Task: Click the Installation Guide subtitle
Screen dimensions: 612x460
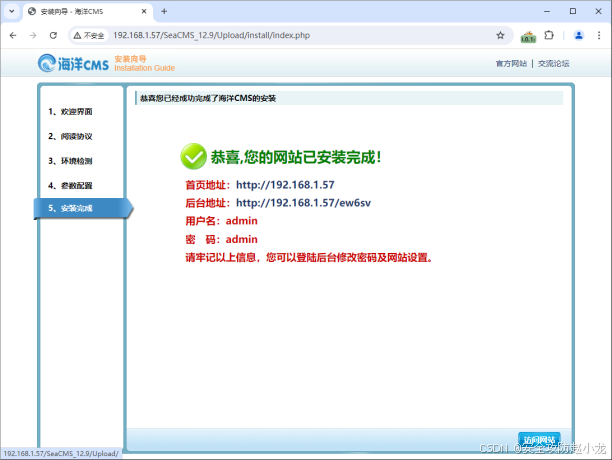Action: pyautogui.click(x=144, y=68)
